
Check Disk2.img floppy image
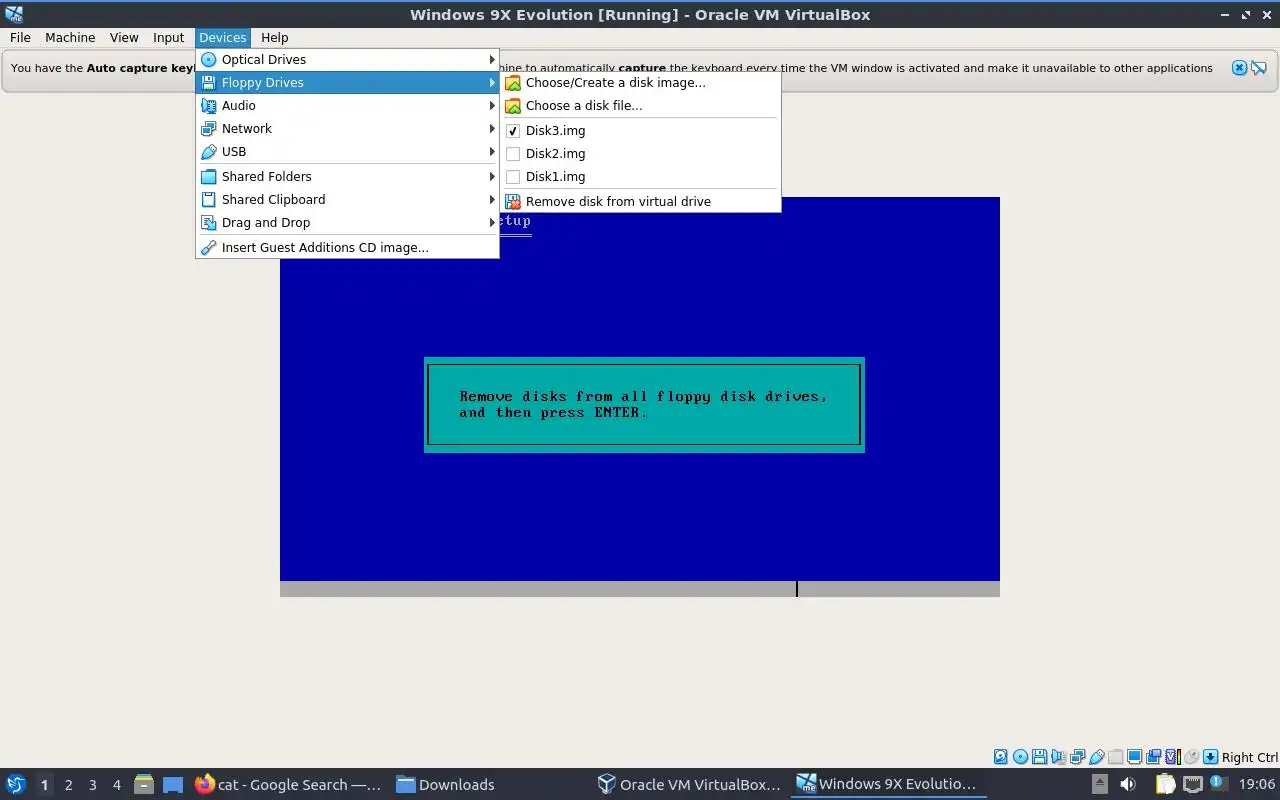(640, 153)
